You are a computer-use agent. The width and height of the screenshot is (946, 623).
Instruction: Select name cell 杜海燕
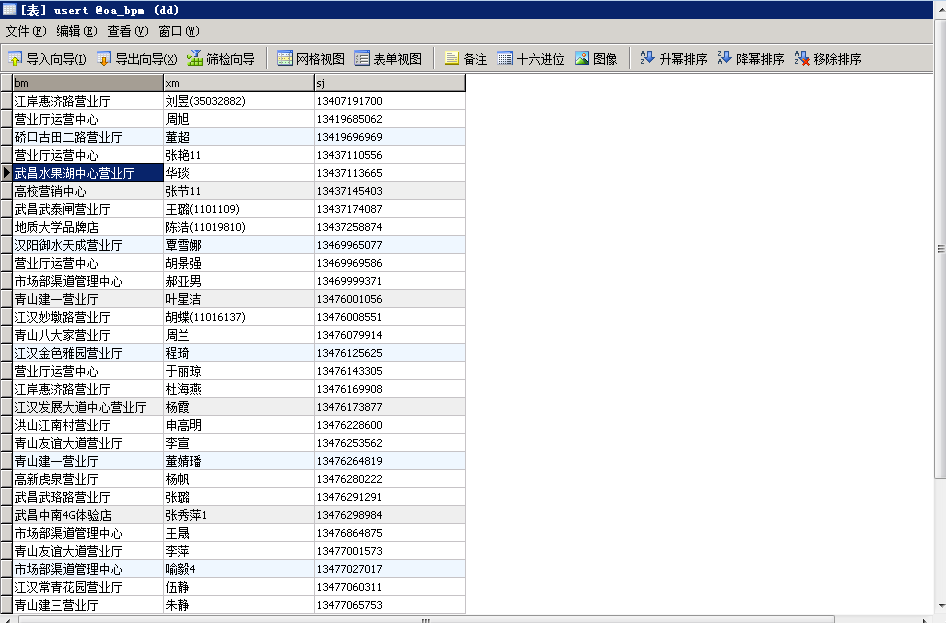pos(239,389)
